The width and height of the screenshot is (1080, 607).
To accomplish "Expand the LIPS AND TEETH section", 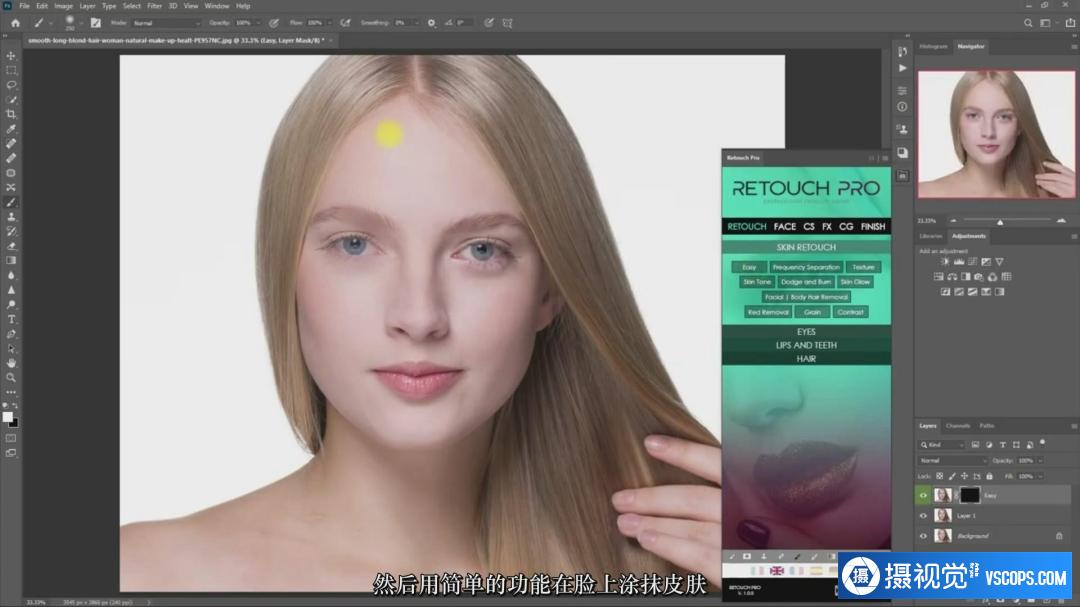I will (x=806, y=345).
